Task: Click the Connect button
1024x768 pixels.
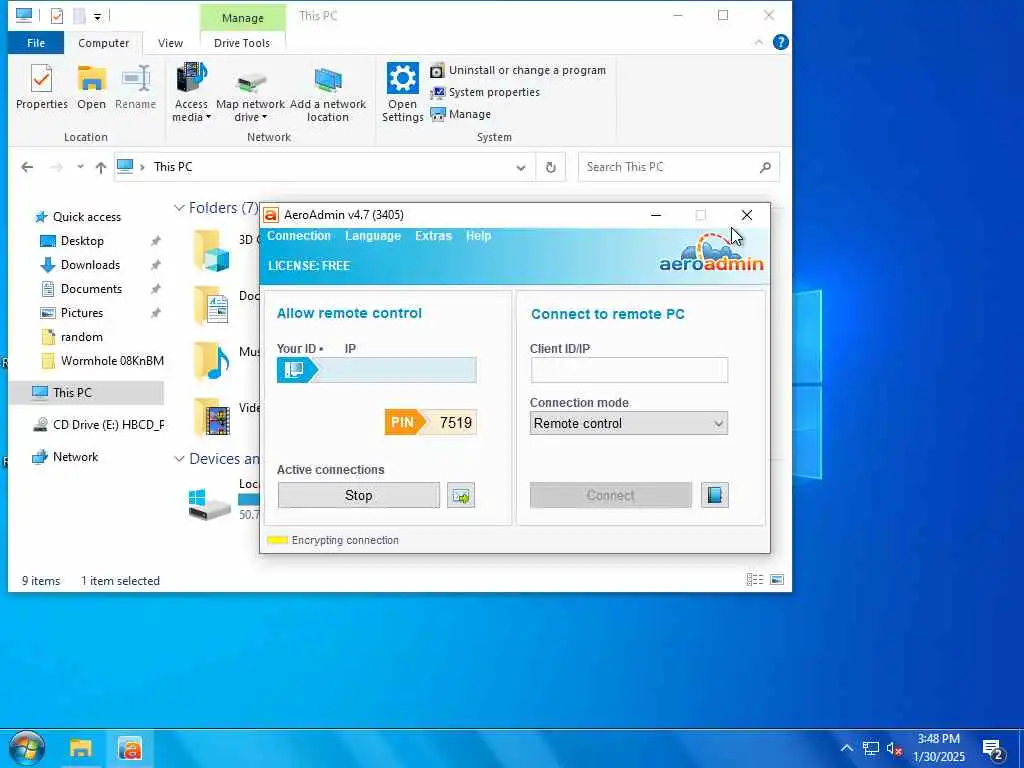Action: pyautogui.click(x=611, y=496)
